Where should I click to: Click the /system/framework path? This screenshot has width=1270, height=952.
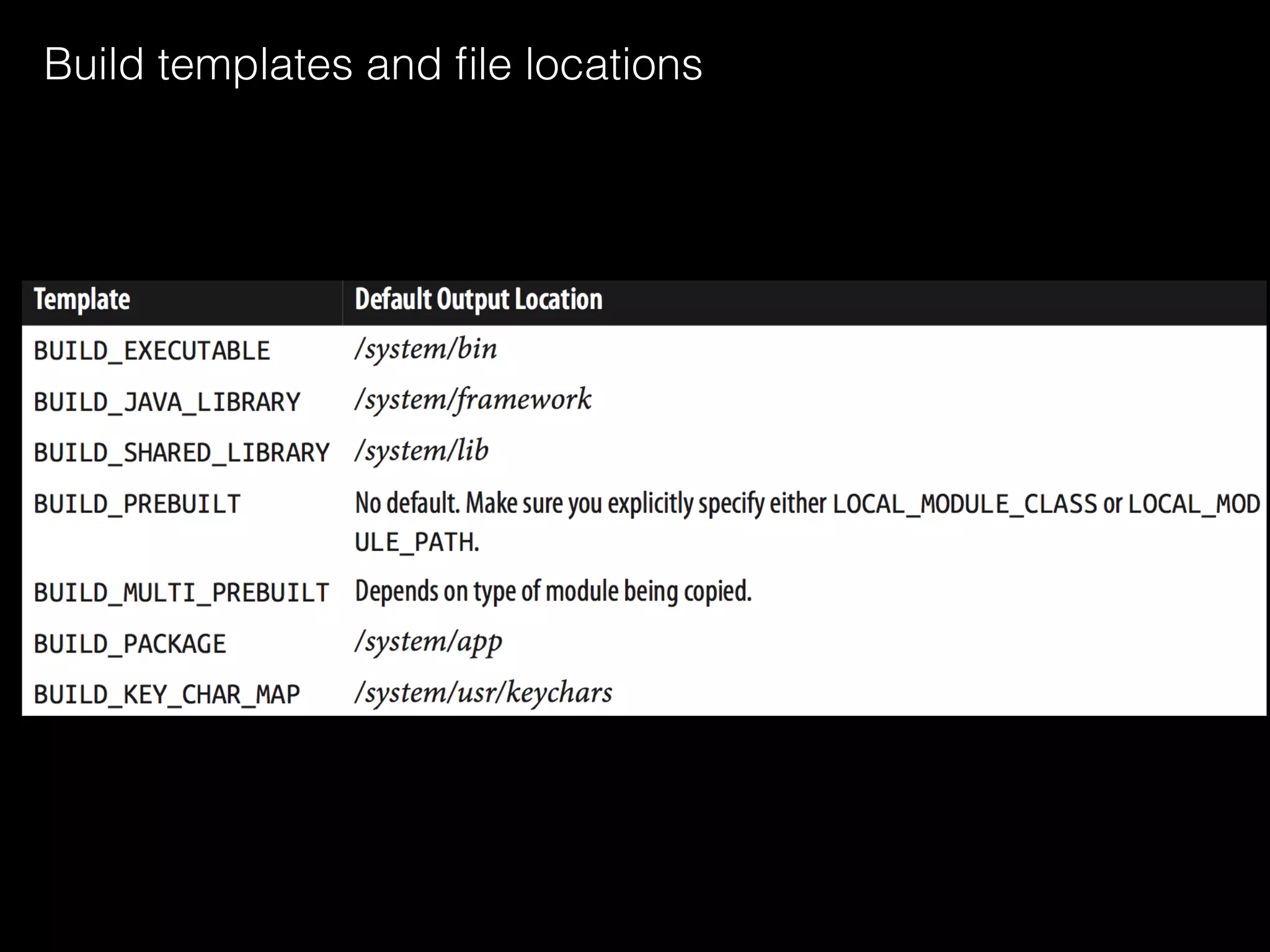pyautogui.click(x=473, y=399)
